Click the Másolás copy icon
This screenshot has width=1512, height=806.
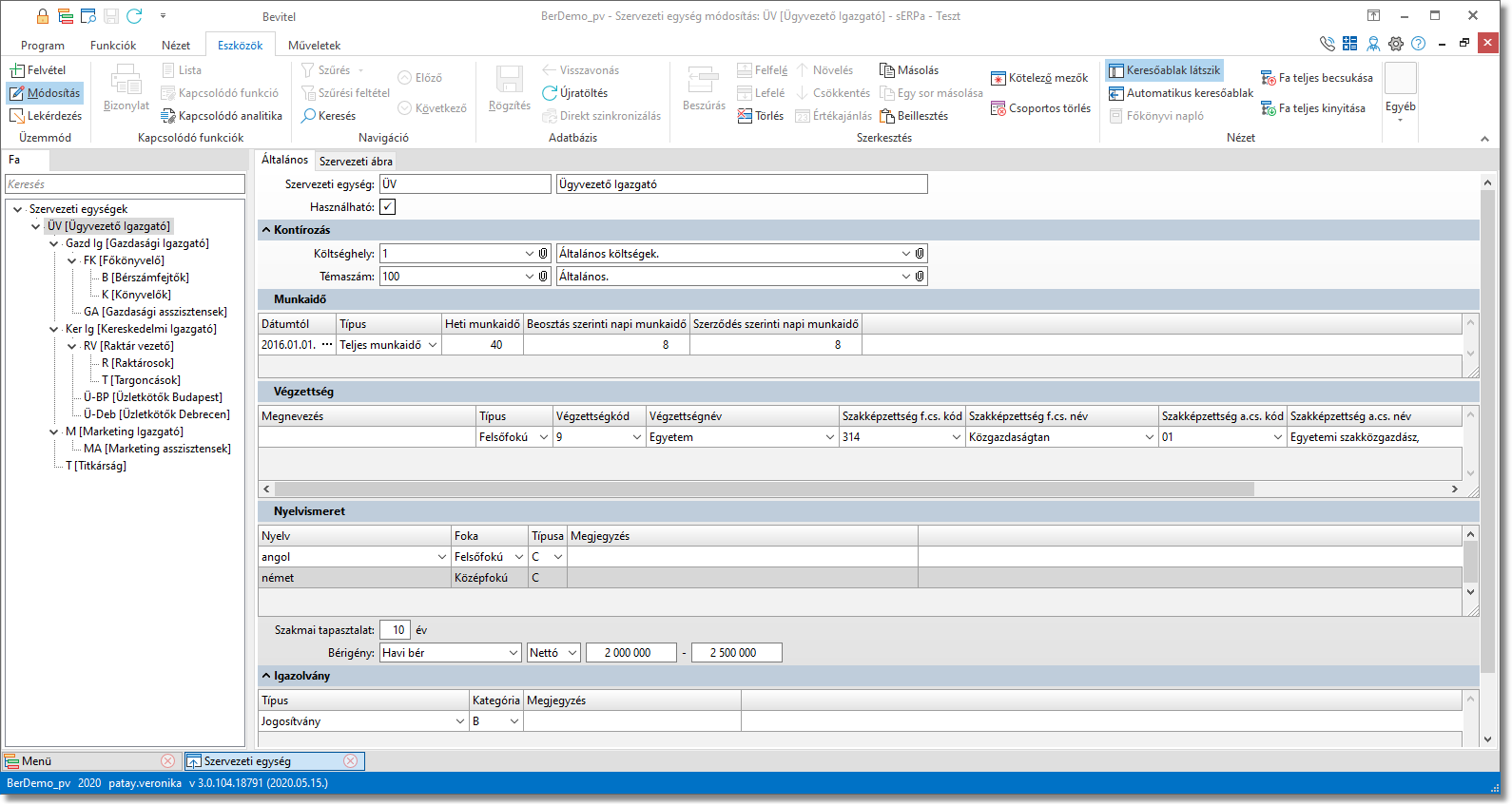pyautogui.click(x=887, y=70)
